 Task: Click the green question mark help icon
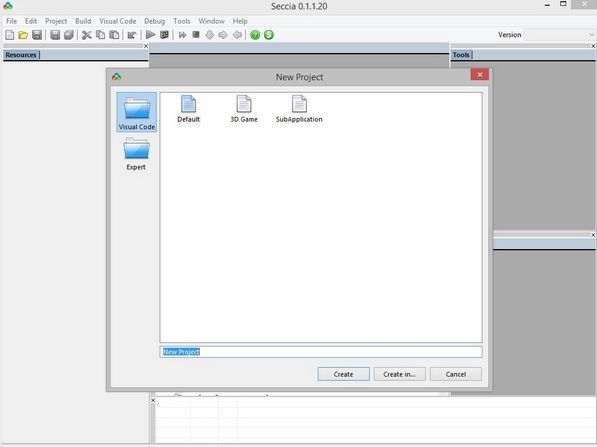[255, 35]
